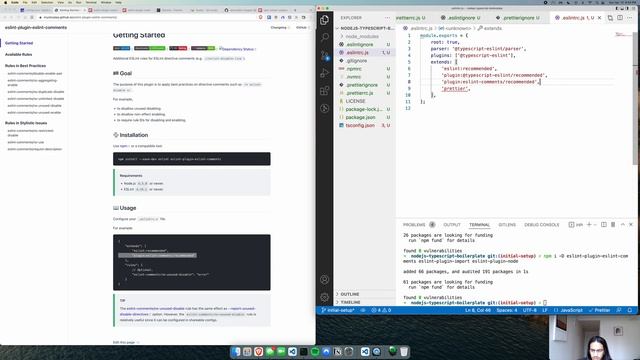Click the errors and warnings status indicator
Image resolution: width=640 pixels, height=360 pixels.
(x=381, y=310)
